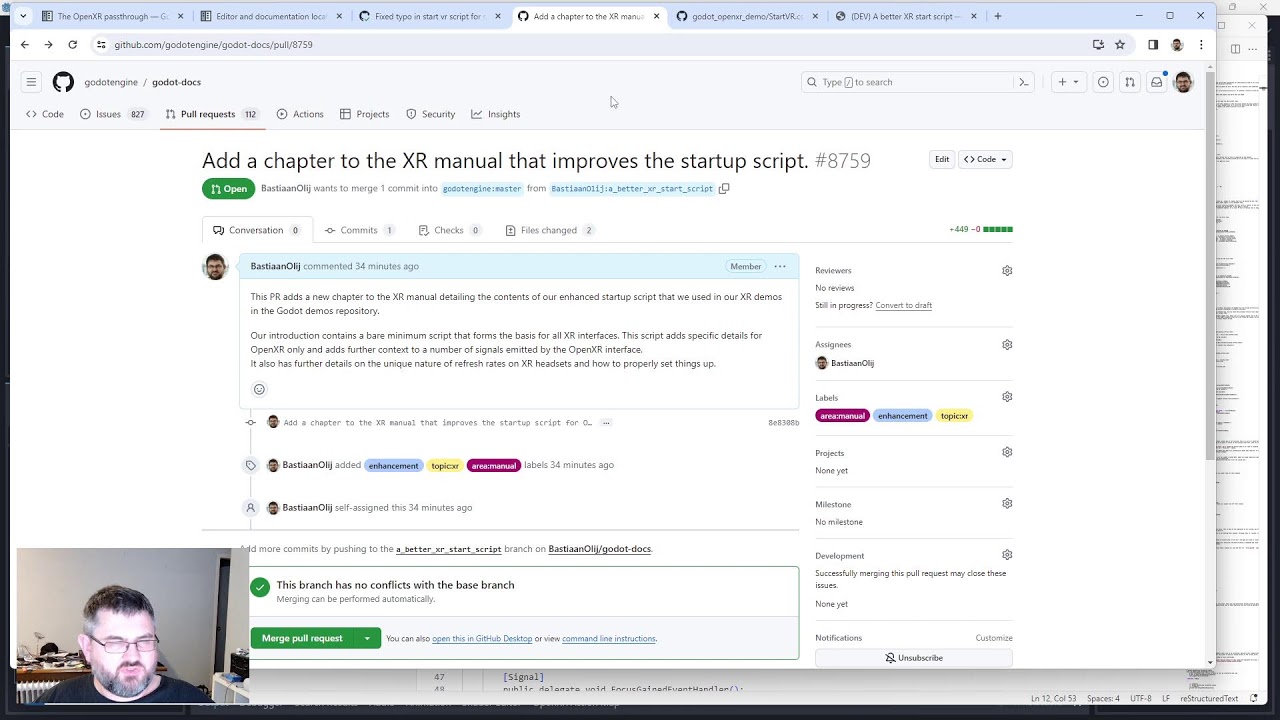Viewport: 1280px width, 720px height.
Task: Click the Merge pull request button
Action: pyautogui.click(x=302, y=638)
